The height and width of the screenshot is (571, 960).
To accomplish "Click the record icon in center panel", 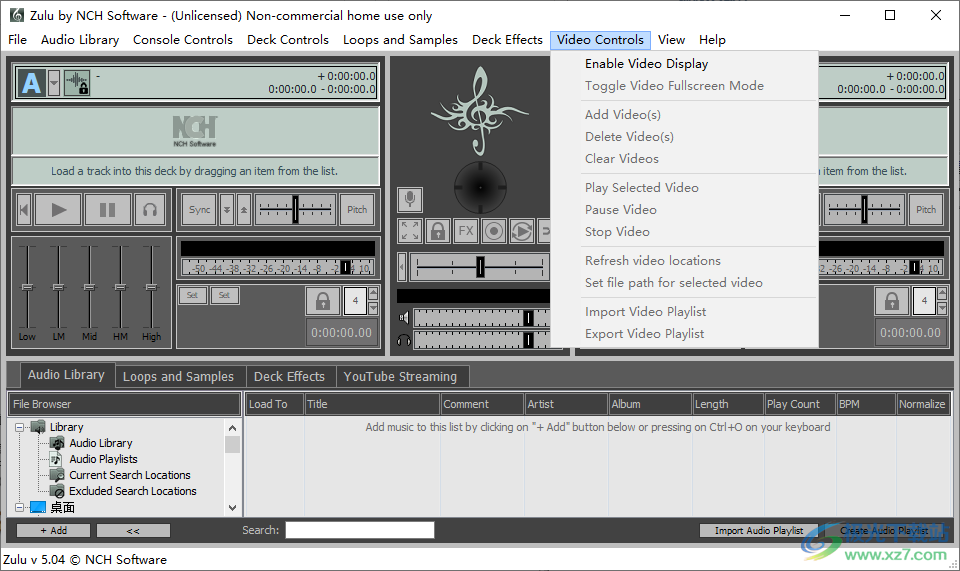I will [x=494, y=231].
